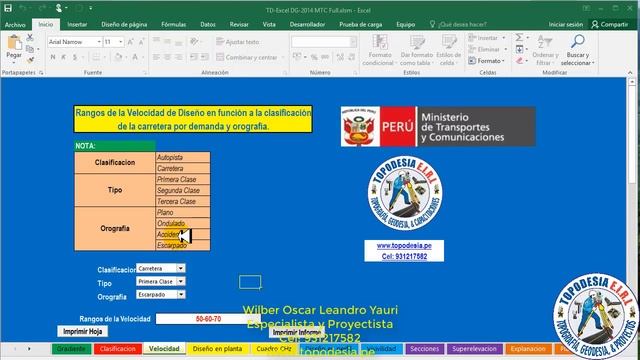
Task: Open the Archivo menu
Action: (x=15, y=24)
